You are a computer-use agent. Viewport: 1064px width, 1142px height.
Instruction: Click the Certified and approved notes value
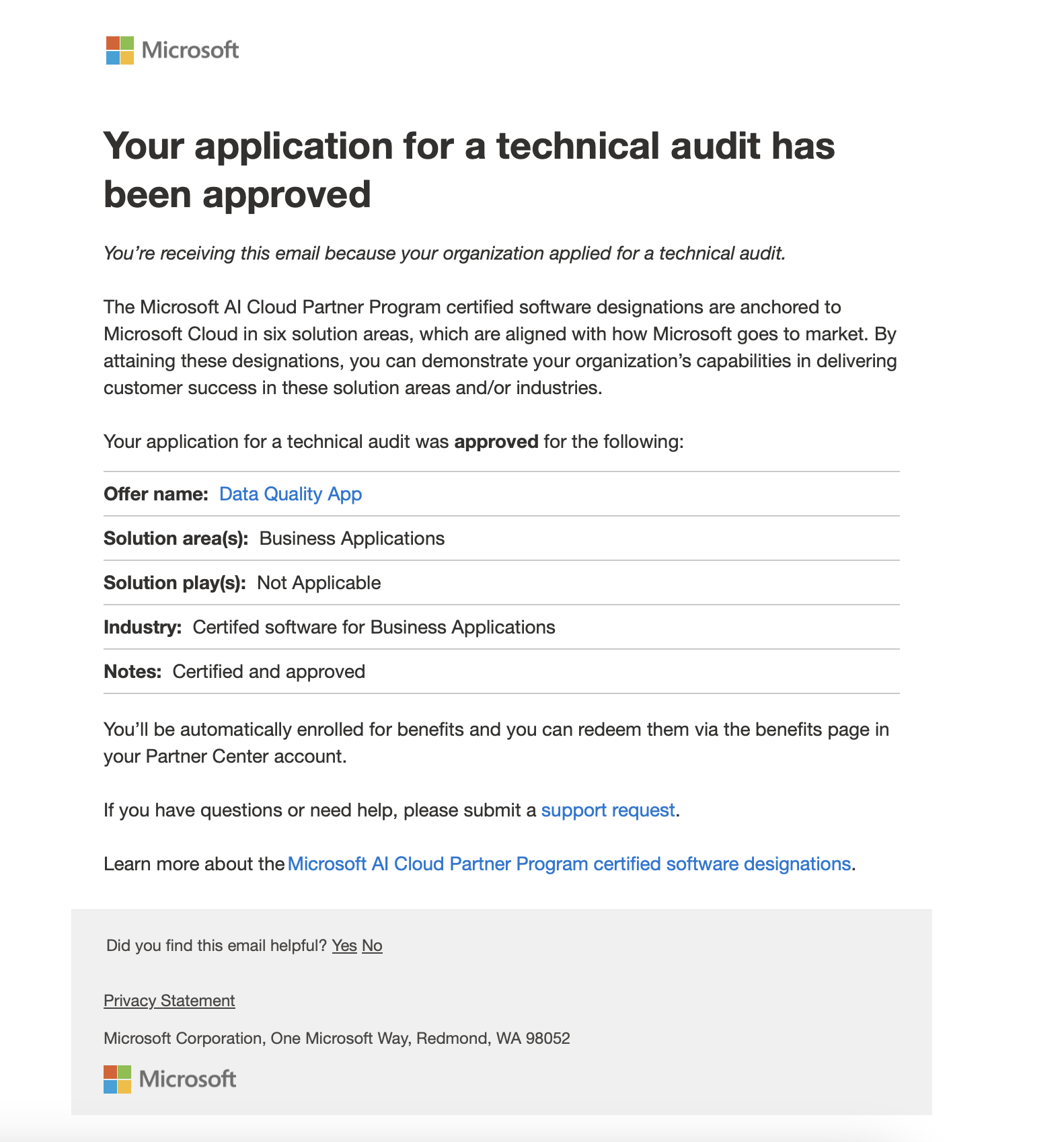tap(269, 672)
